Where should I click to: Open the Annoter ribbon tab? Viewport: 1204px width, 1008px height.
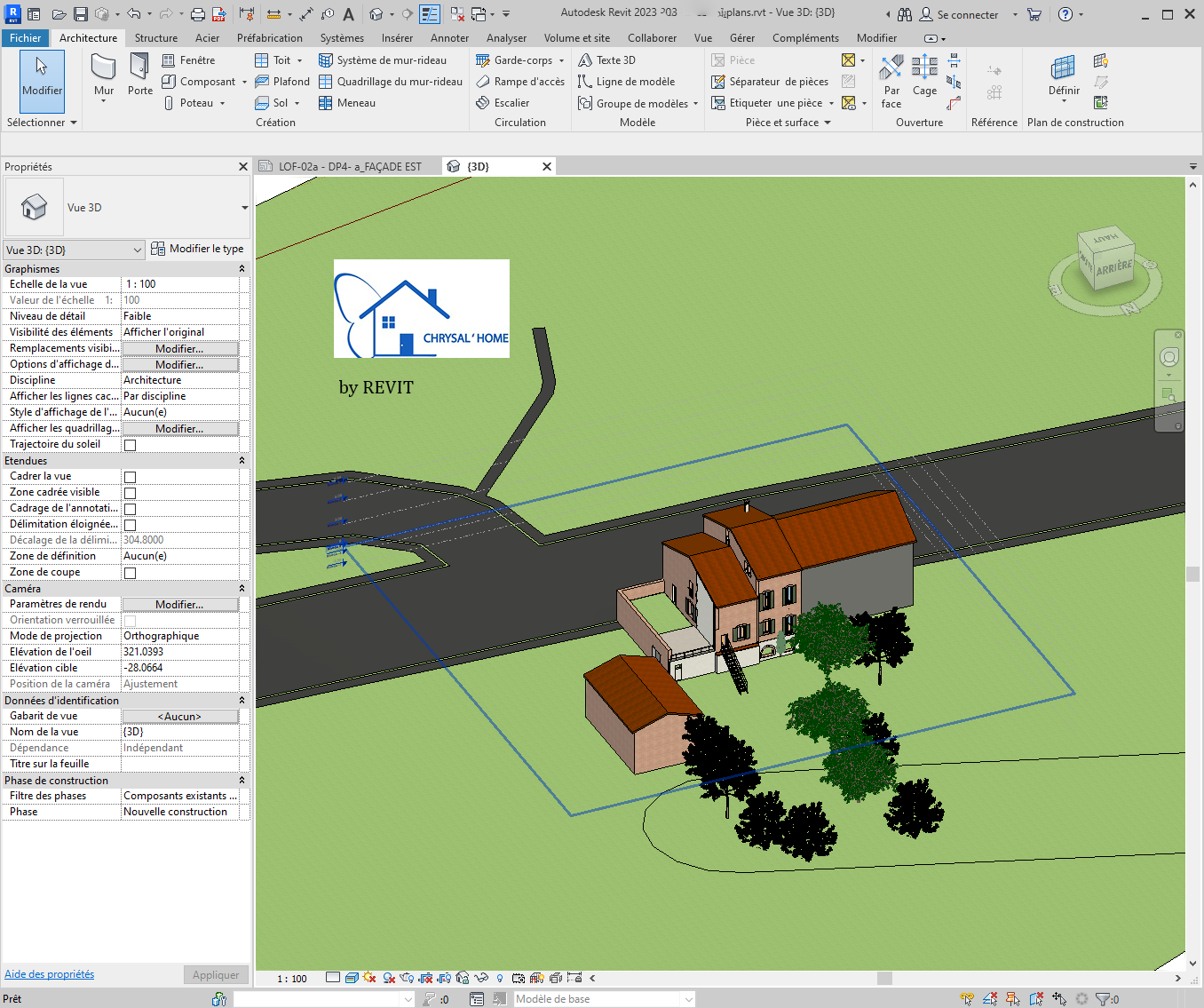point(449,38)
